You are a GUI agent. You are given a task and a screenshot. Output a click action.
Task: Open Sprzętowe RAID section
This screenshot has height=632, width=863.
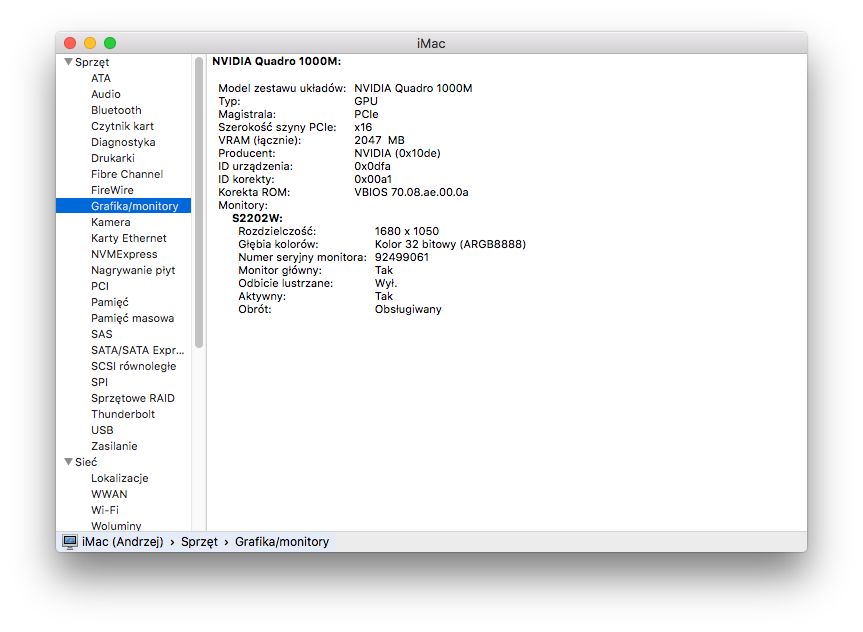tap(133, 397)
